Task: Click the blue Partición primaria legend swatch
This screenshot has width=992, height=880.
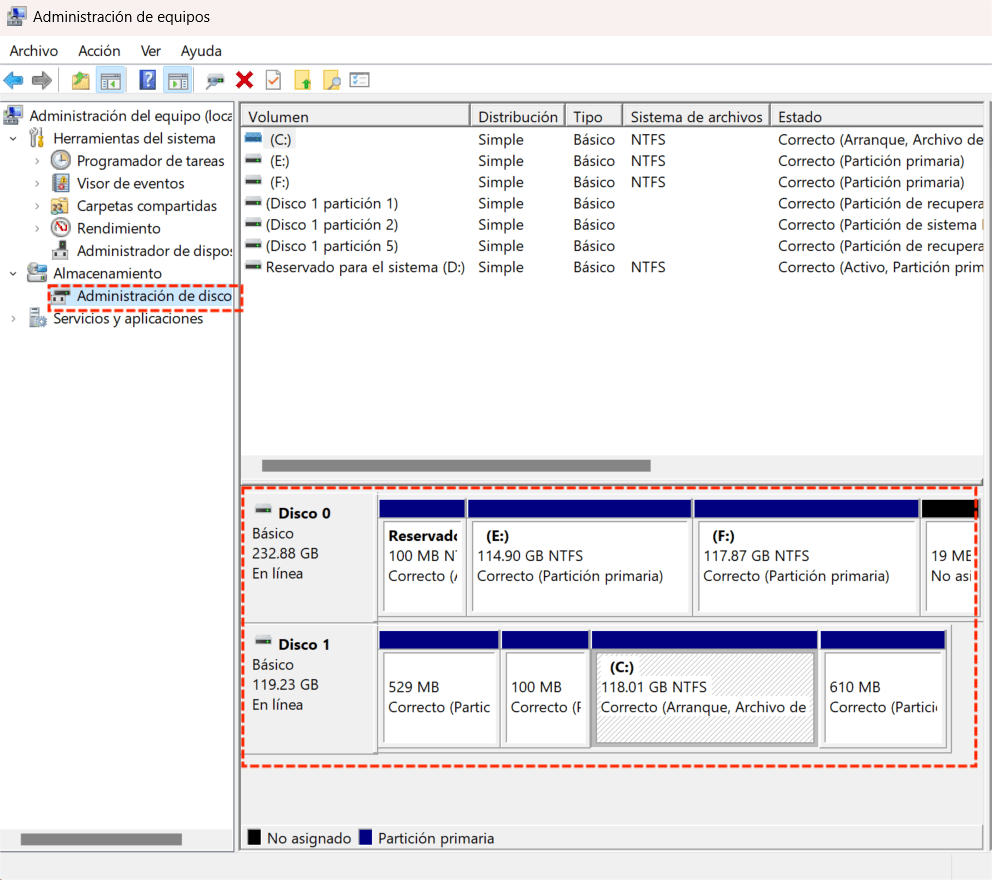Action: click(x=365, y=838)
